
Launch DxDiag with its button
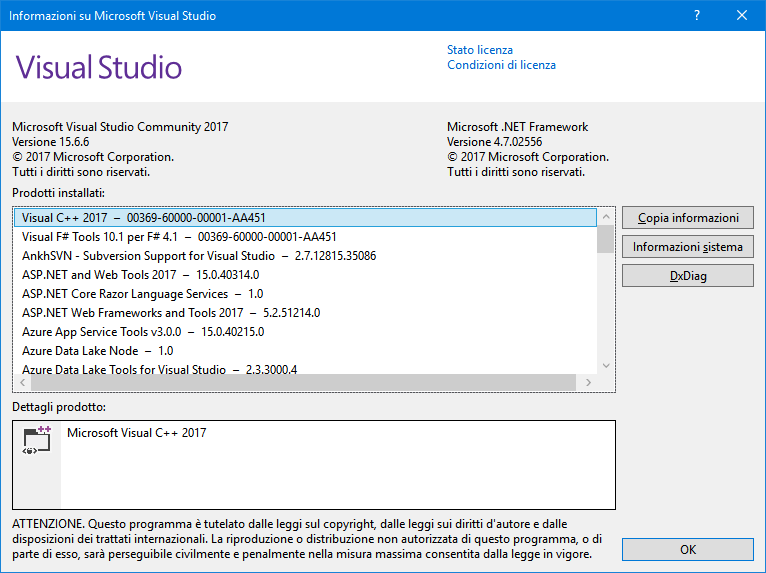click(687, 275)
